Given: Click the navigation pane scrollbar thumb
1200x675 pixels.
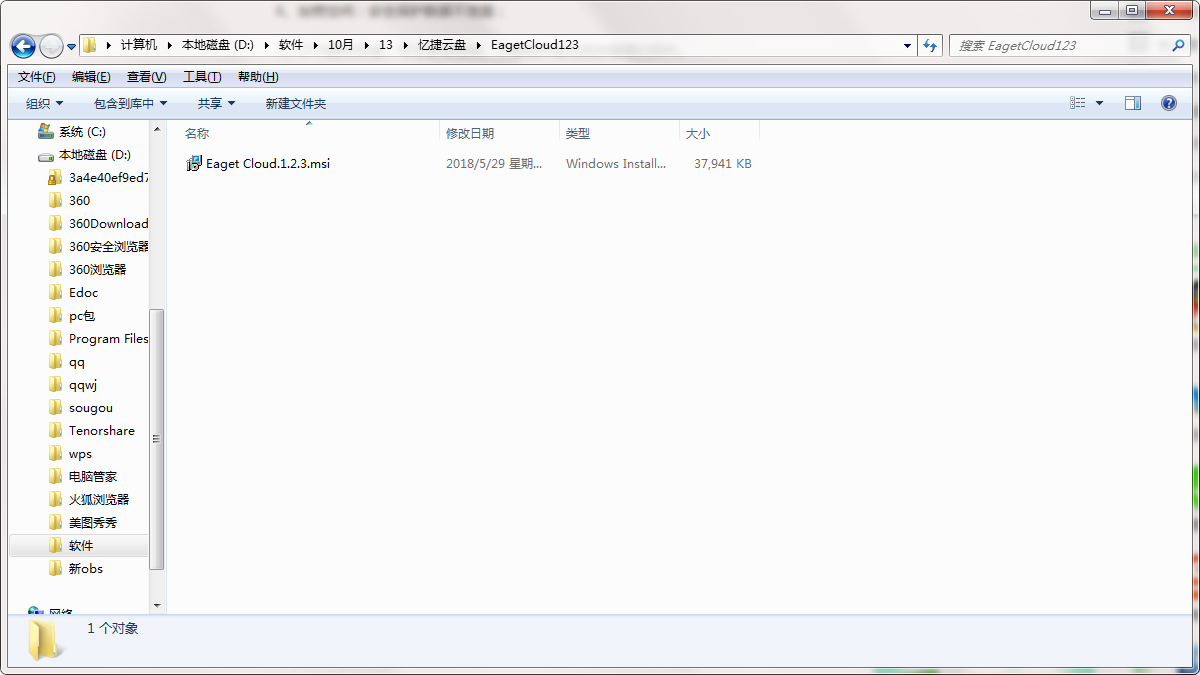Looking at the screenshot, I should 156,440.
